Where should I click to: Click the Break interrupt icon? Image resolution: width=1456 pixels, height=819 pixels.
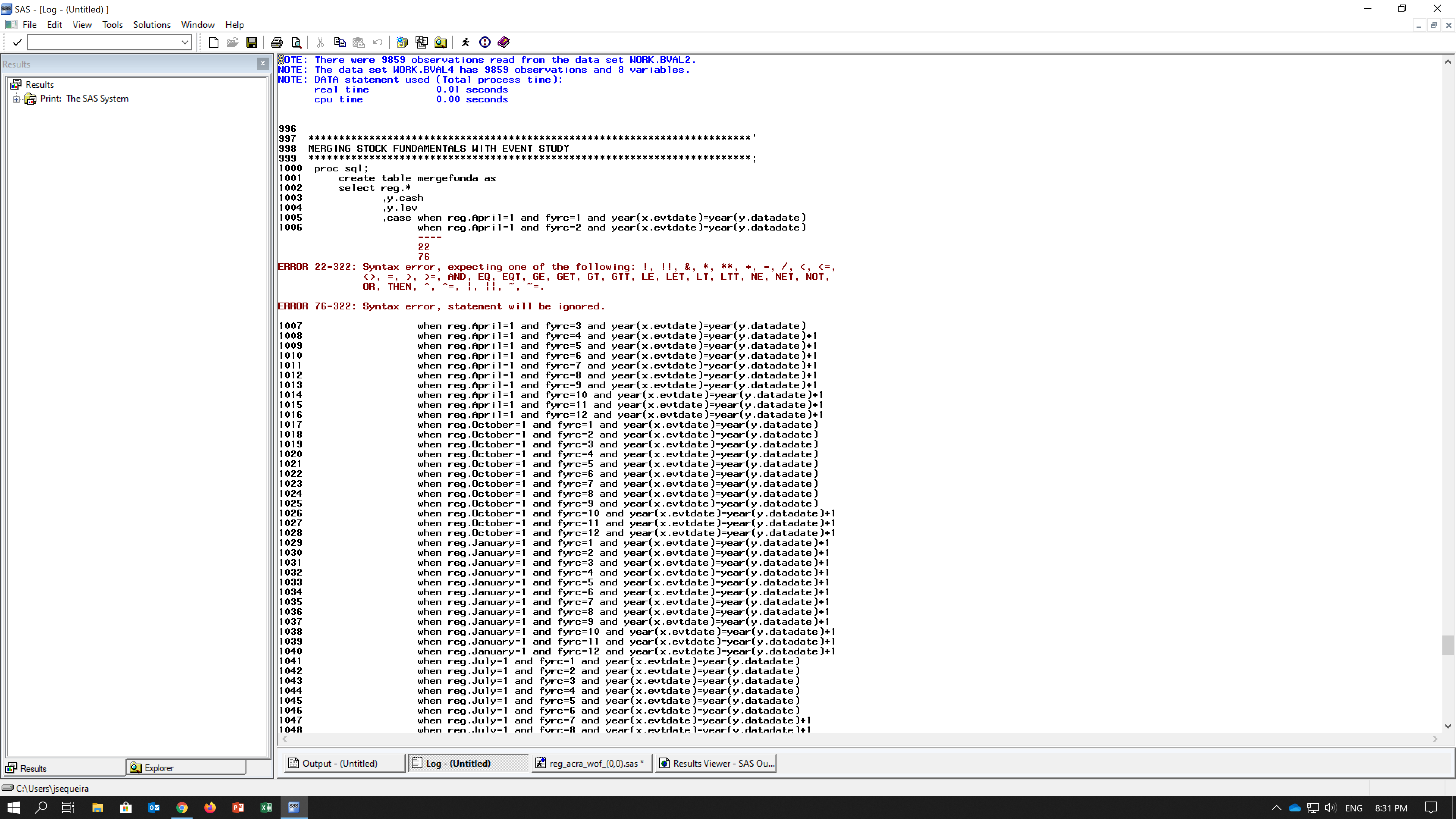pyautogui.click(x=485, y=42)
